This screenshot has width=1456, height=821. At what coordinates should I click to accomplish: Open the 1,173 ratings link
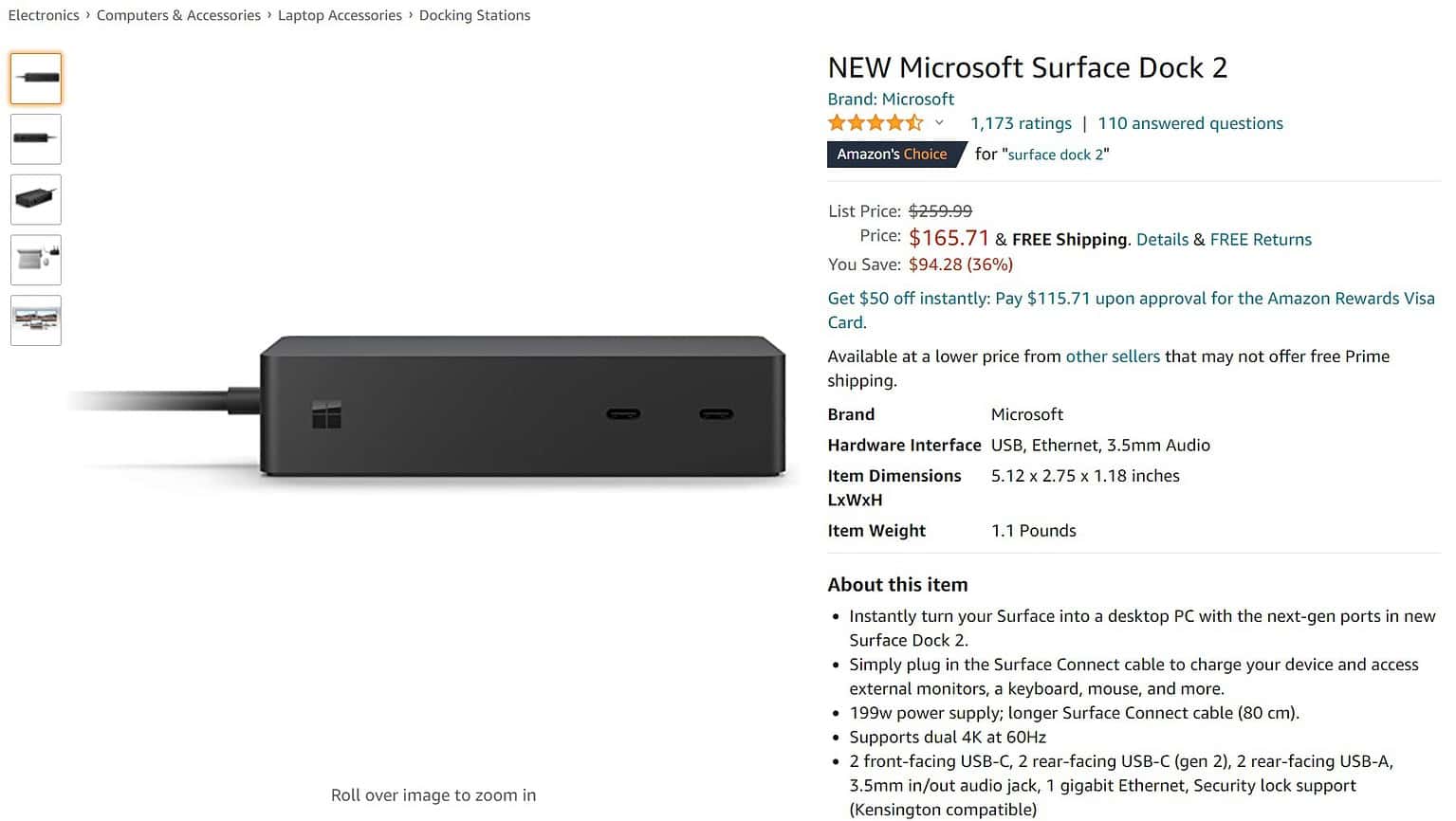pyautogui.click(x=1021, y=122)
